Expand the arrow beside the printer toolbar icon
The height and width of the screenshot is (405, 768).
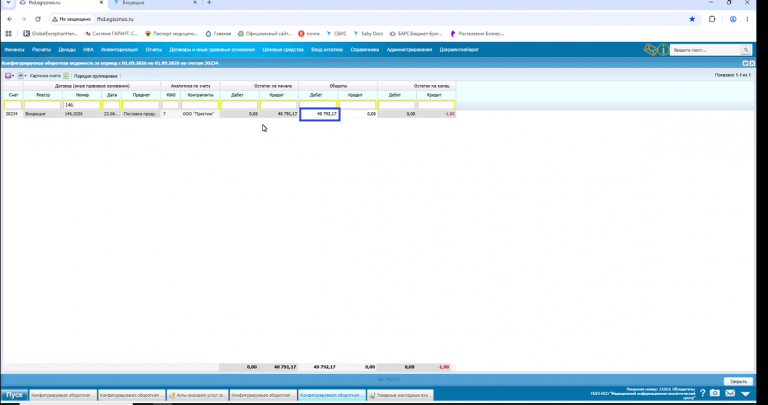click(x=25, y=76)
